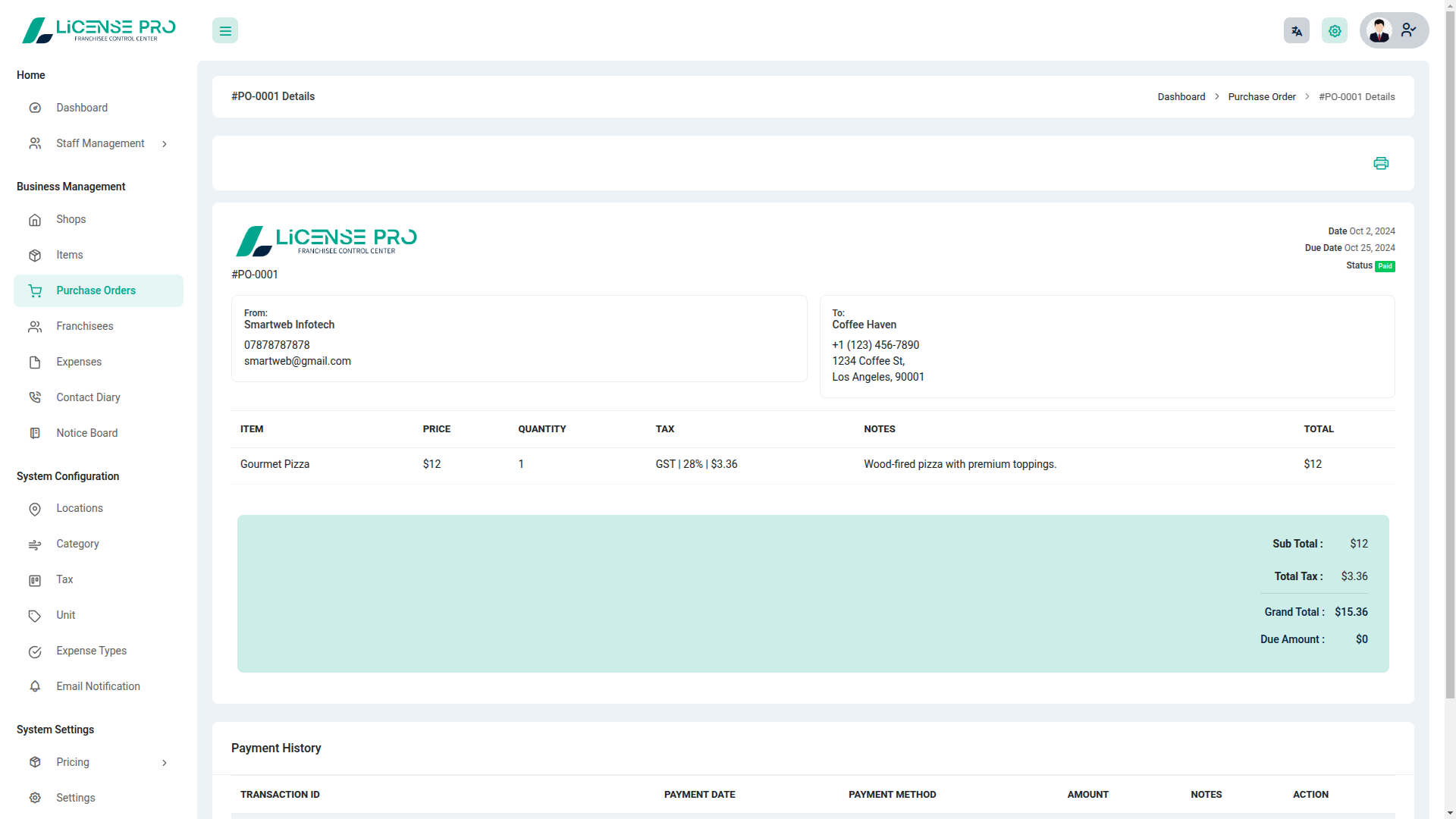Open Franchisees from the sidebar

[x=84, y=327]
